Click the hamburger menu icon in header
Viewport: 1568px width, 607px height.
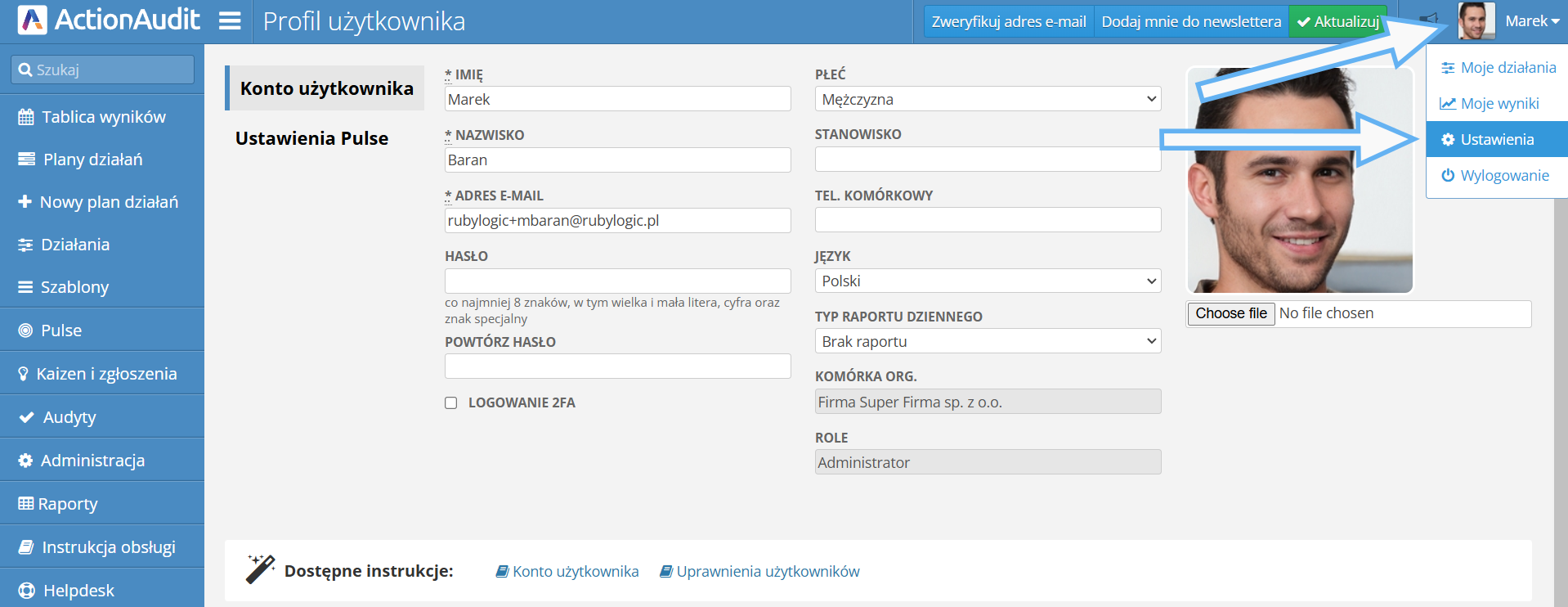(230, 21)
